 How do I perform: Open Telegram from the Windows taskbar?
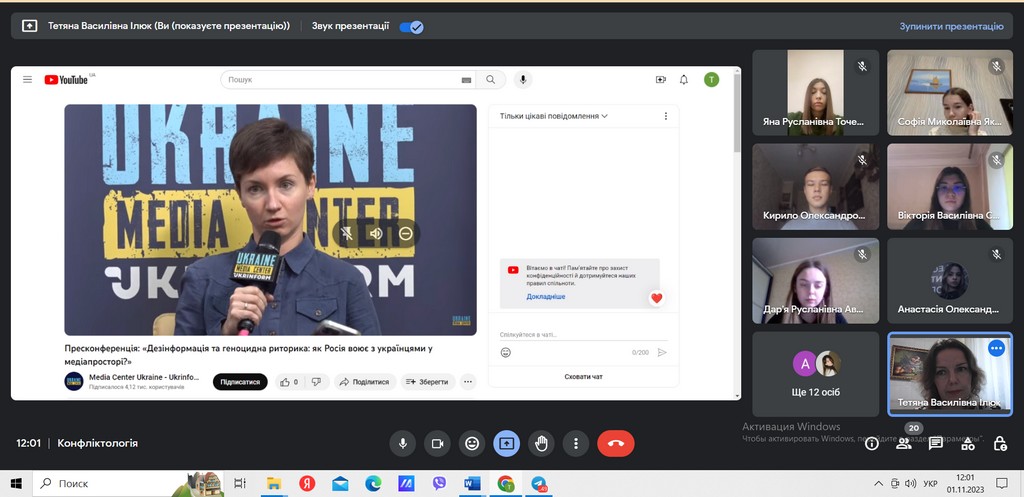point(539,484)
